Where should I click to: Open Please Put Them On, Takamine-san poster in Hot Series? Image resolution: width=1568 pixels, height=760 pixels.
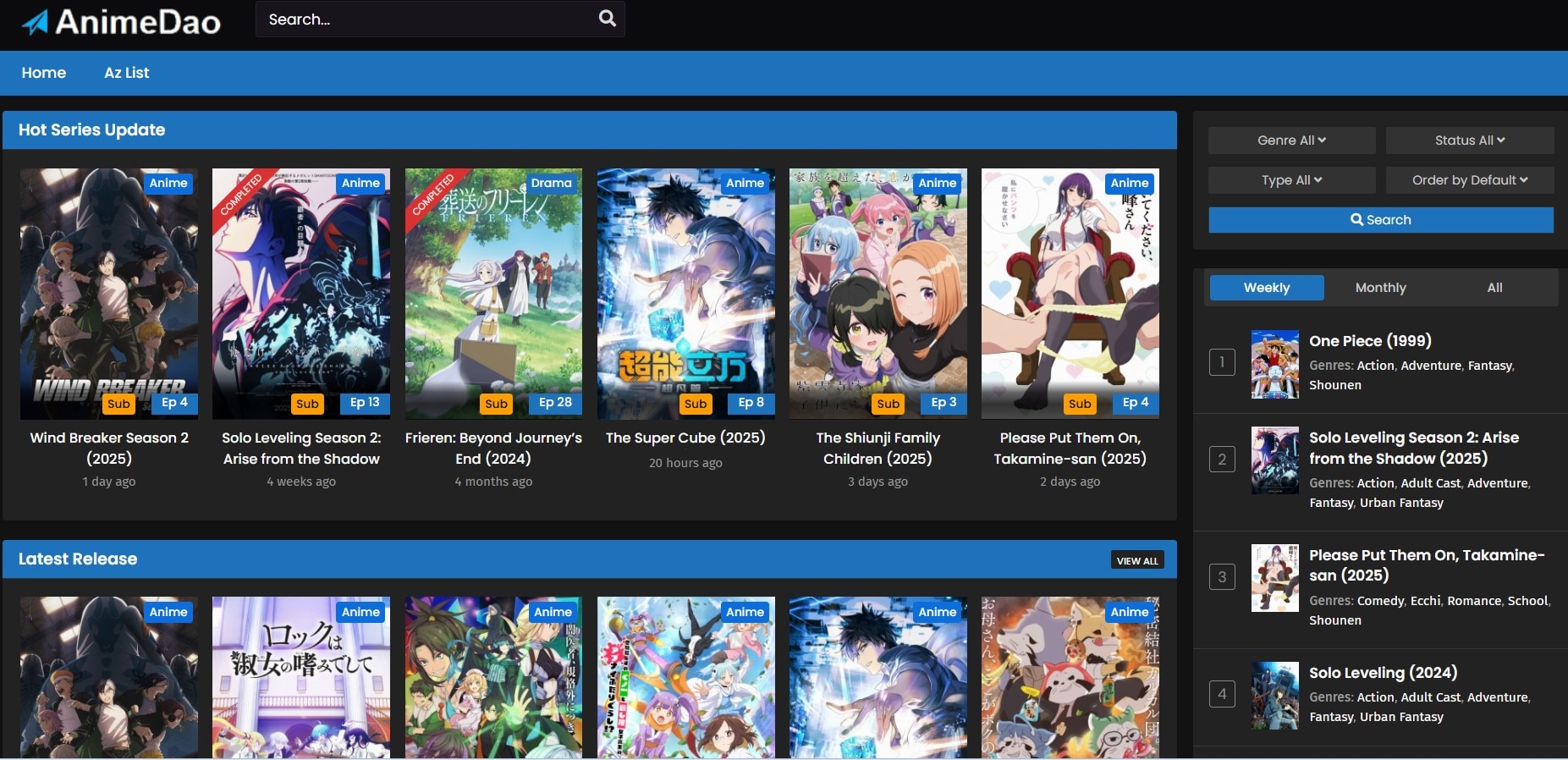1070,294
